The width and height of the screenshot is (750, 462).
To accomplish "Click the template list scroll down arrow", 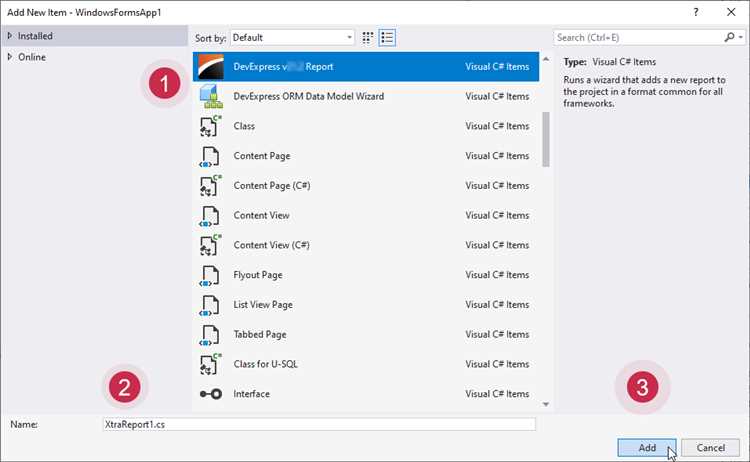I will (546, 405).
